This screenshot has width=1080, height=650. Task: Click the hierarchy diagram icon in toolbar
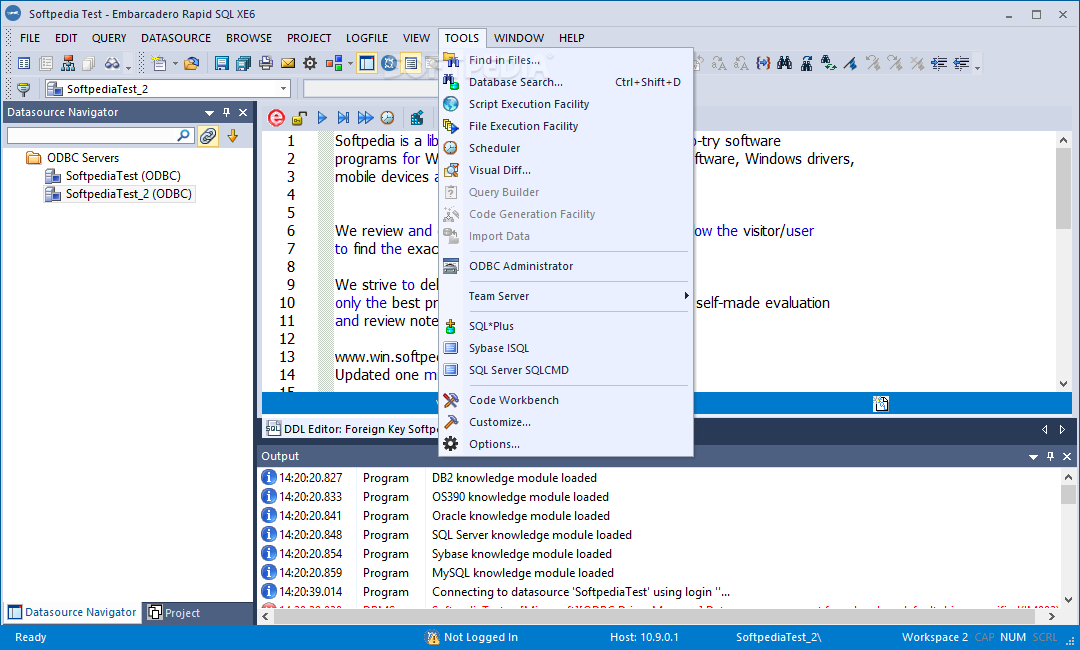point(68,63)
